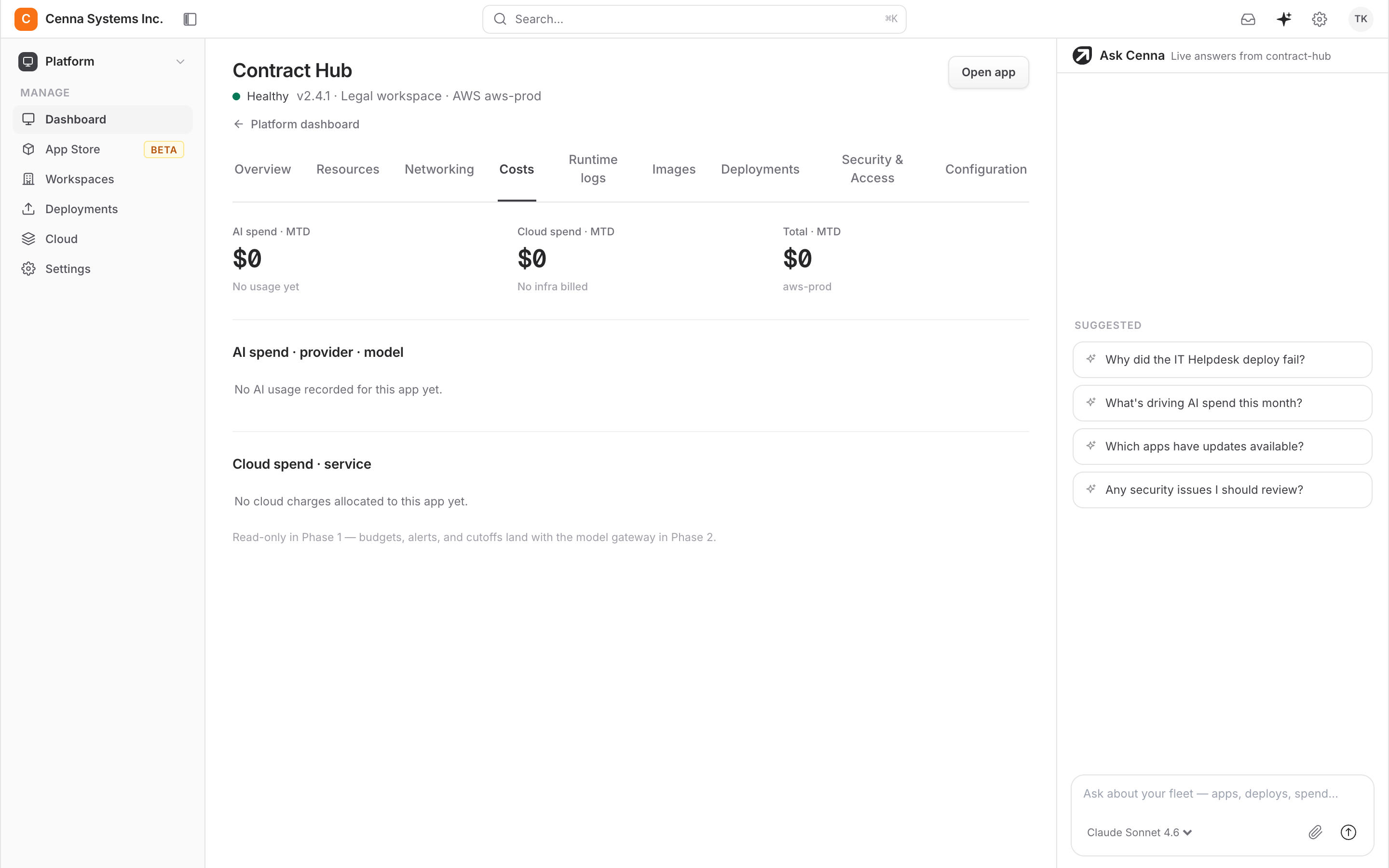Focus the top Search field
1389x868 pixels.
pos(694,19)
